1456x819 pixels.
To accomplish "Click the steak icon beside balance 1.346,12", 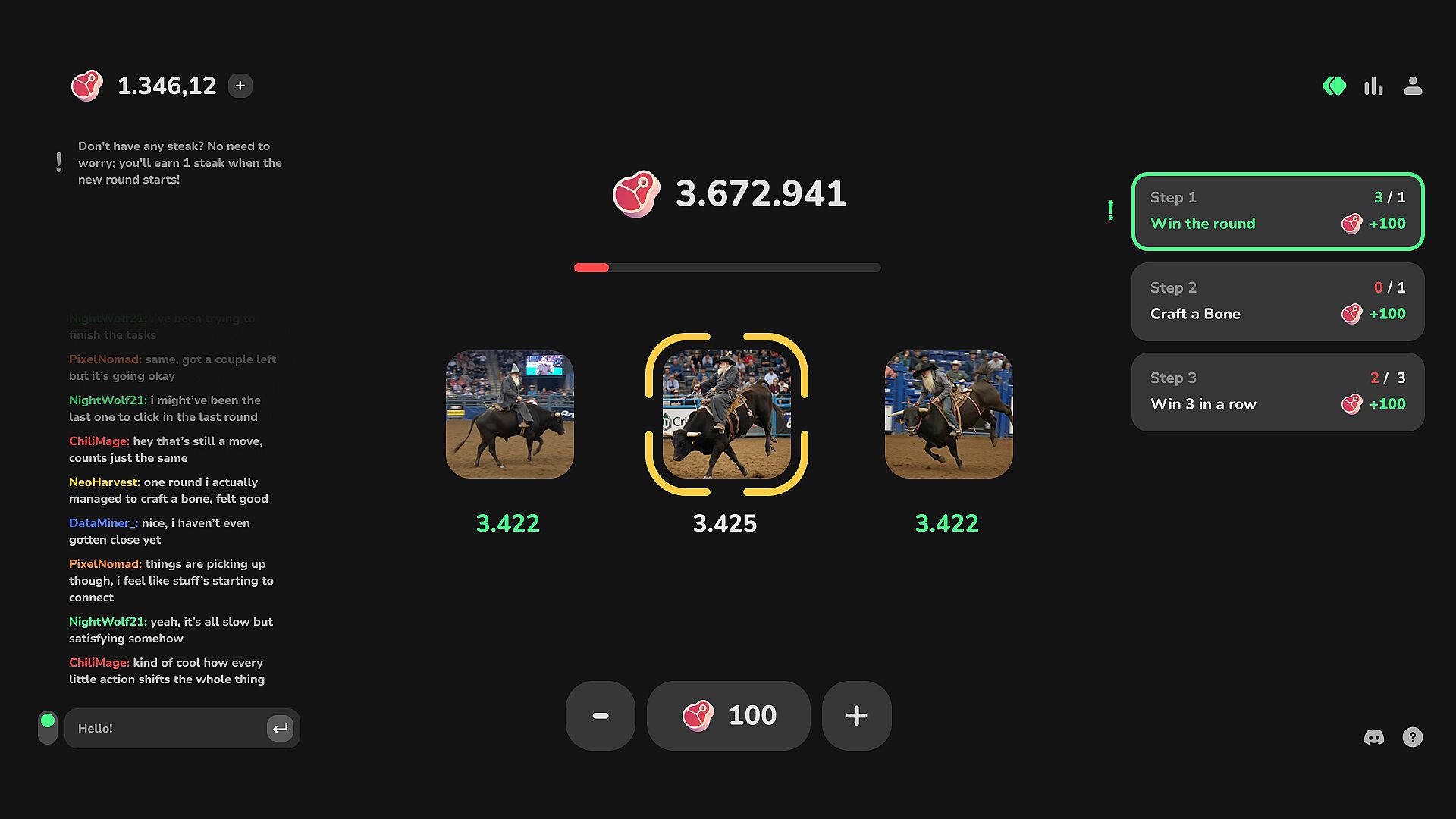I will point(87,86).
